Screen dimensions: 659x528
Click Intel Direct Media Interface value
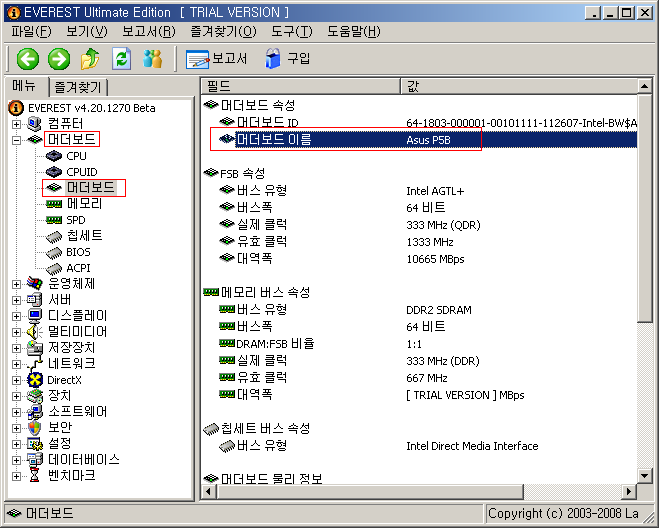point(472,446)
